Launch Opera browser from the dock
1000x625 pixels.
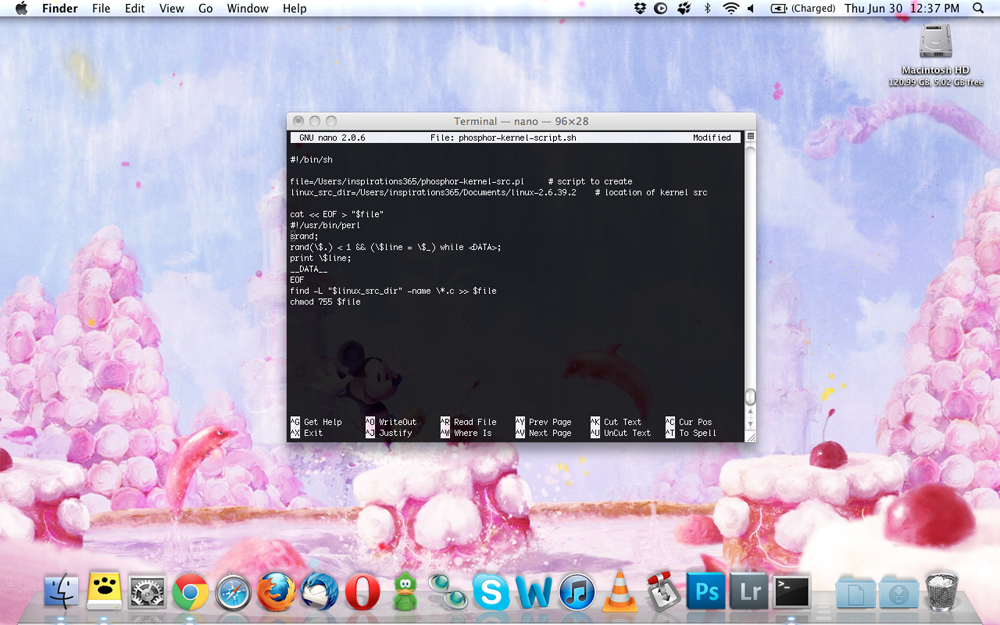(x=362, y=592)
